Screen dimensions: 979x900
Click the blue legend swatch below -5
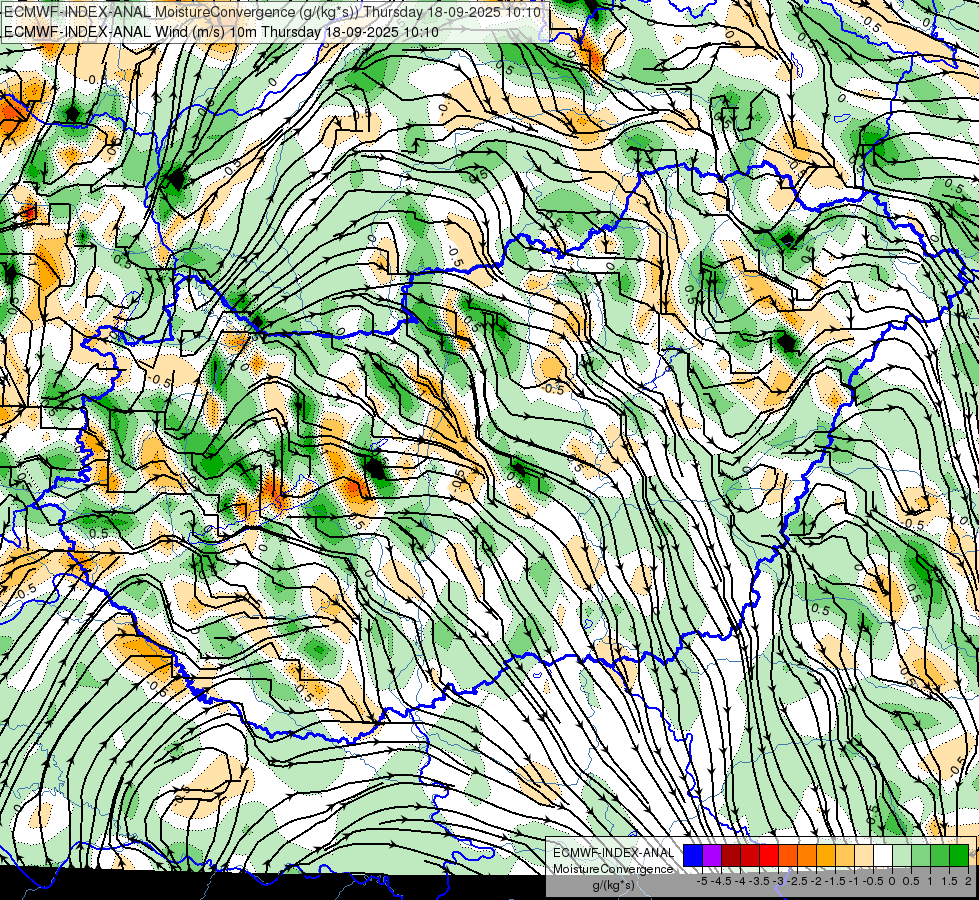coord(693,855)
